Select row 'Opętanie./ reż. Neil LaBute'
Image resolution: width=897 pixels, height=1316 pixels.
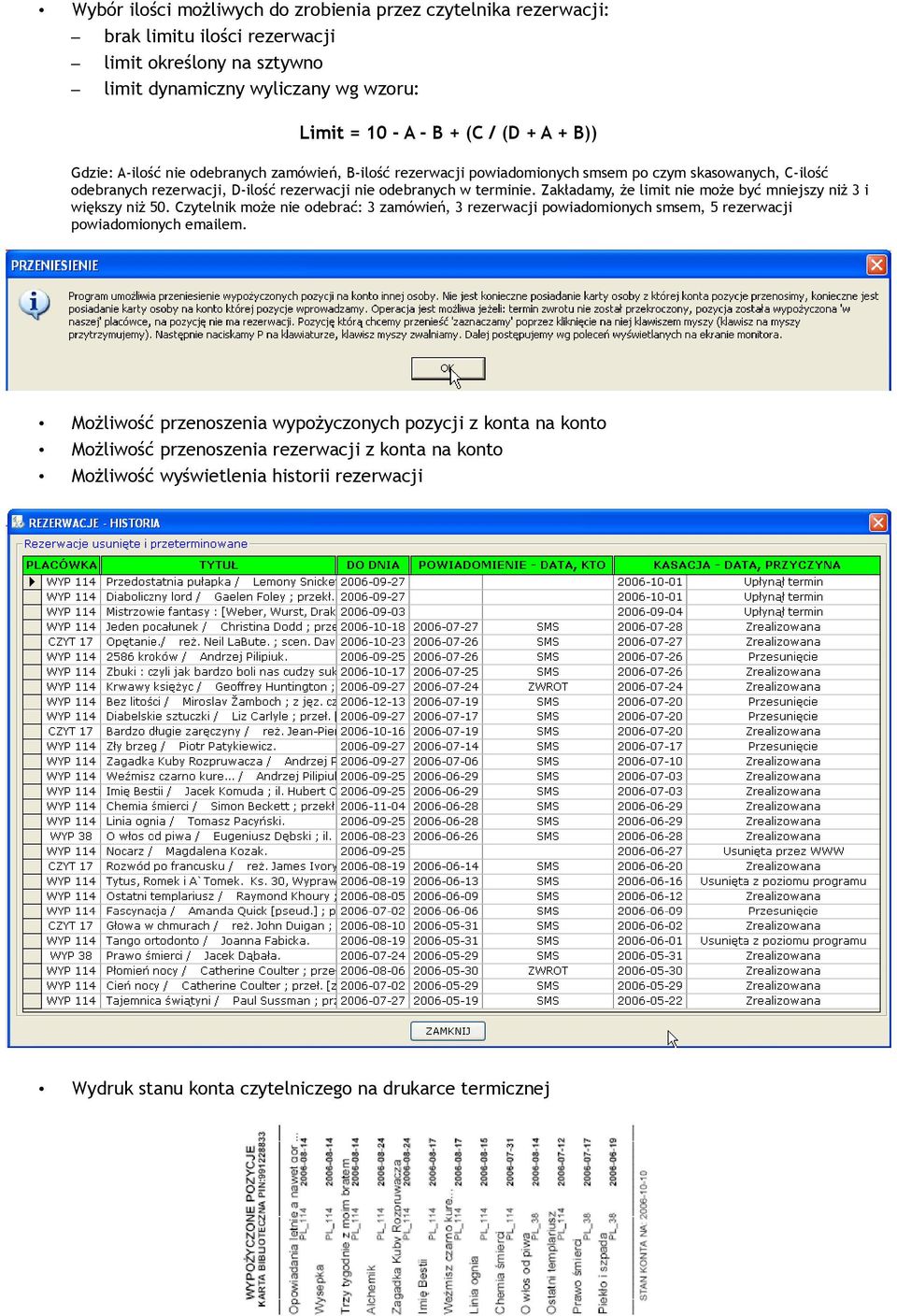(450, 641)
